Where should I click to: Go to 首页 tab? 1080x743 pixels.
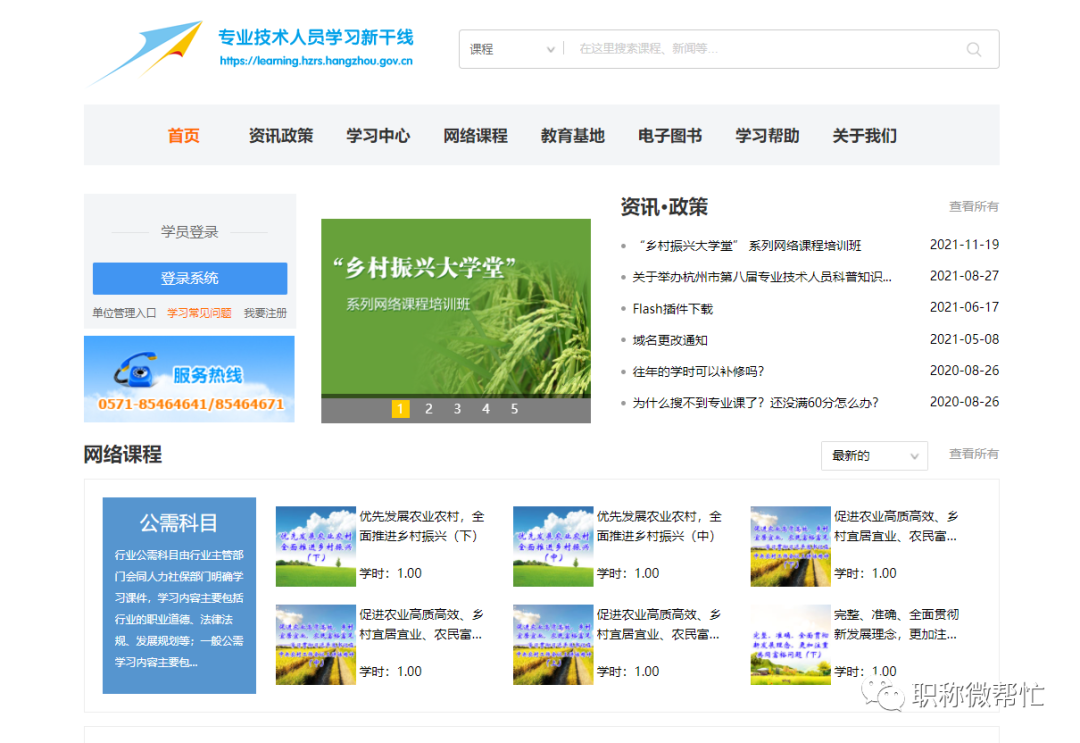tap(184, 136)
